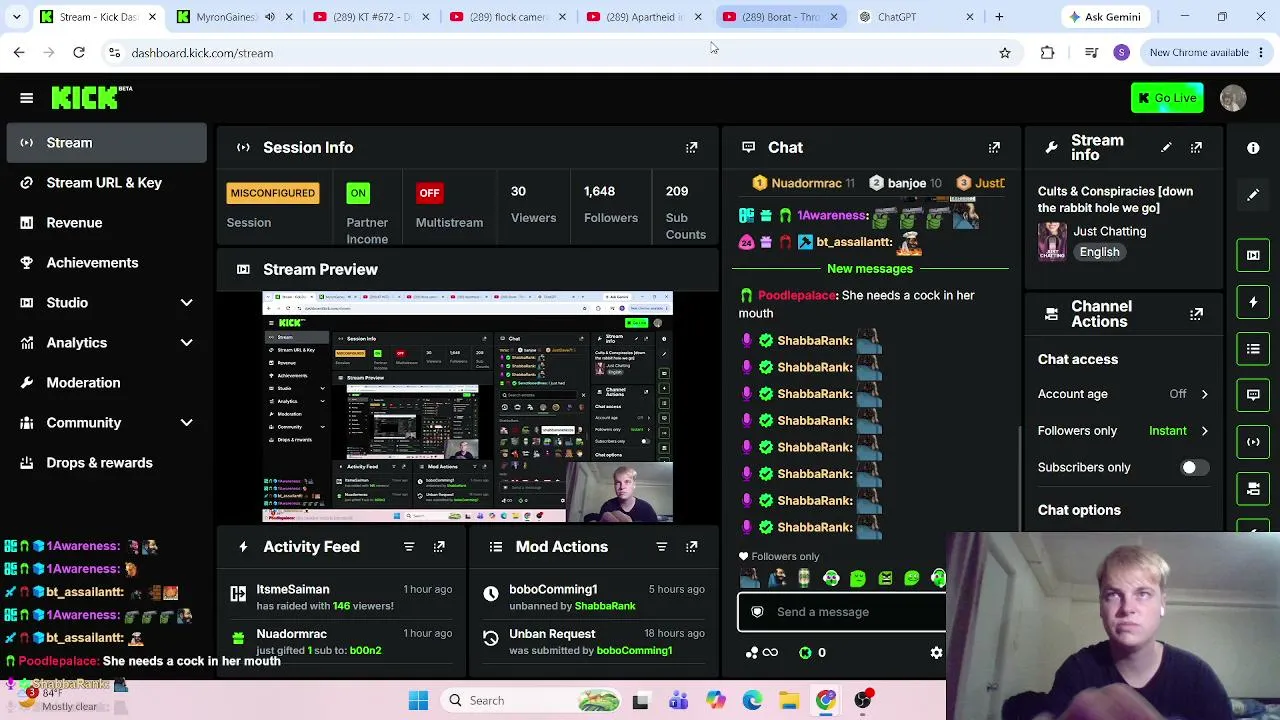Open the profile avatar menu
Viewport: 1280px width, 720px height.
point(1233,98)
